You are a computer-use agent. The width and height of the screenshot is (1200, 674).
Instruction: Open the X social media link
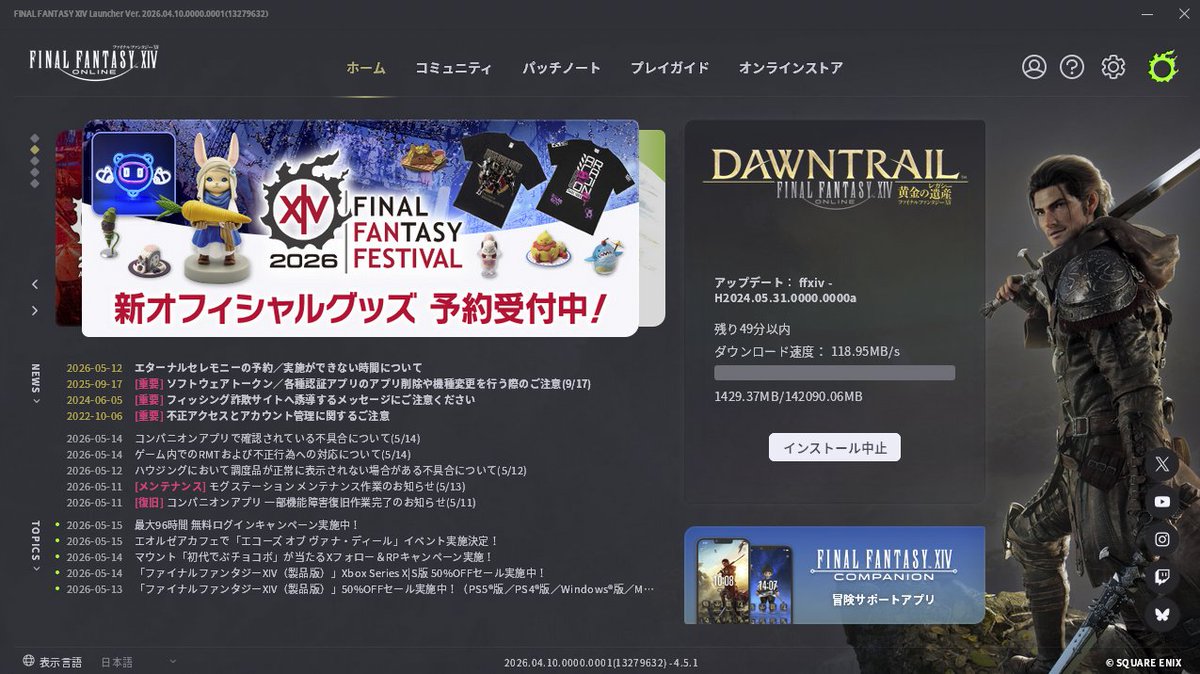point(1161,464)
